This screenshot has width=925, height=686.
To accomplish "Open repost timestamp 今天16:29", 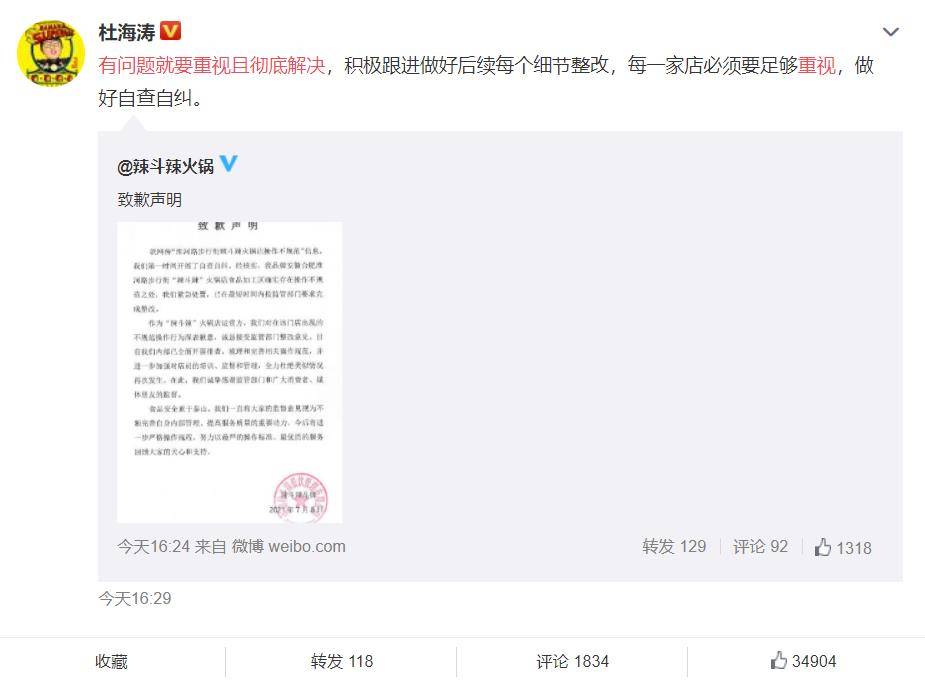I will [135, 599].
